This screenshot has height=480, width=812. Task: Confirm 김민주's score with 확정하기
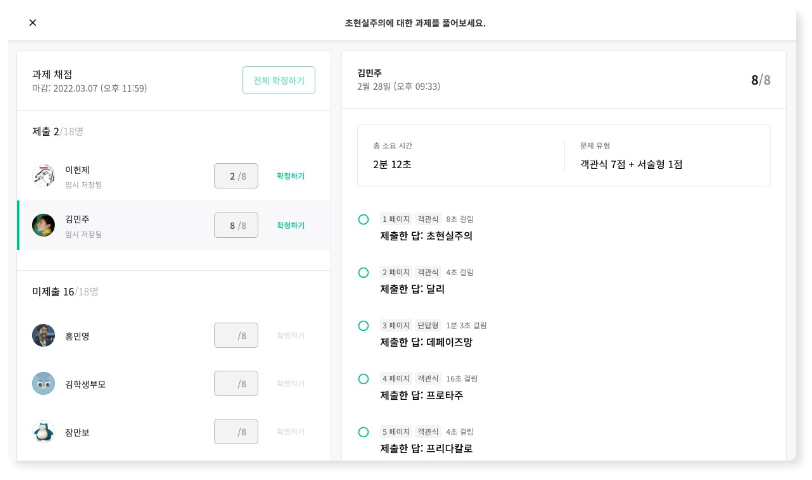tap(291, 225)
